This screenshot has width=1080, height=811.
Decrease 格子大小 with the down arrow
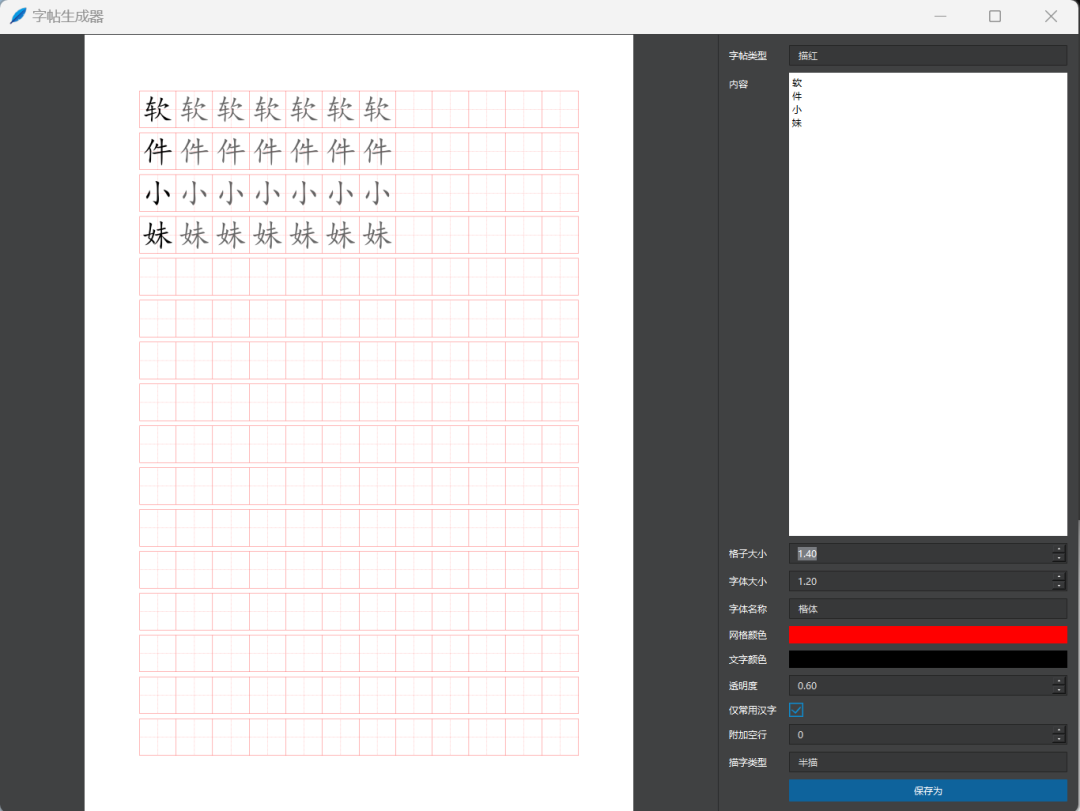pyautogui.click(x=1058, y=558)
